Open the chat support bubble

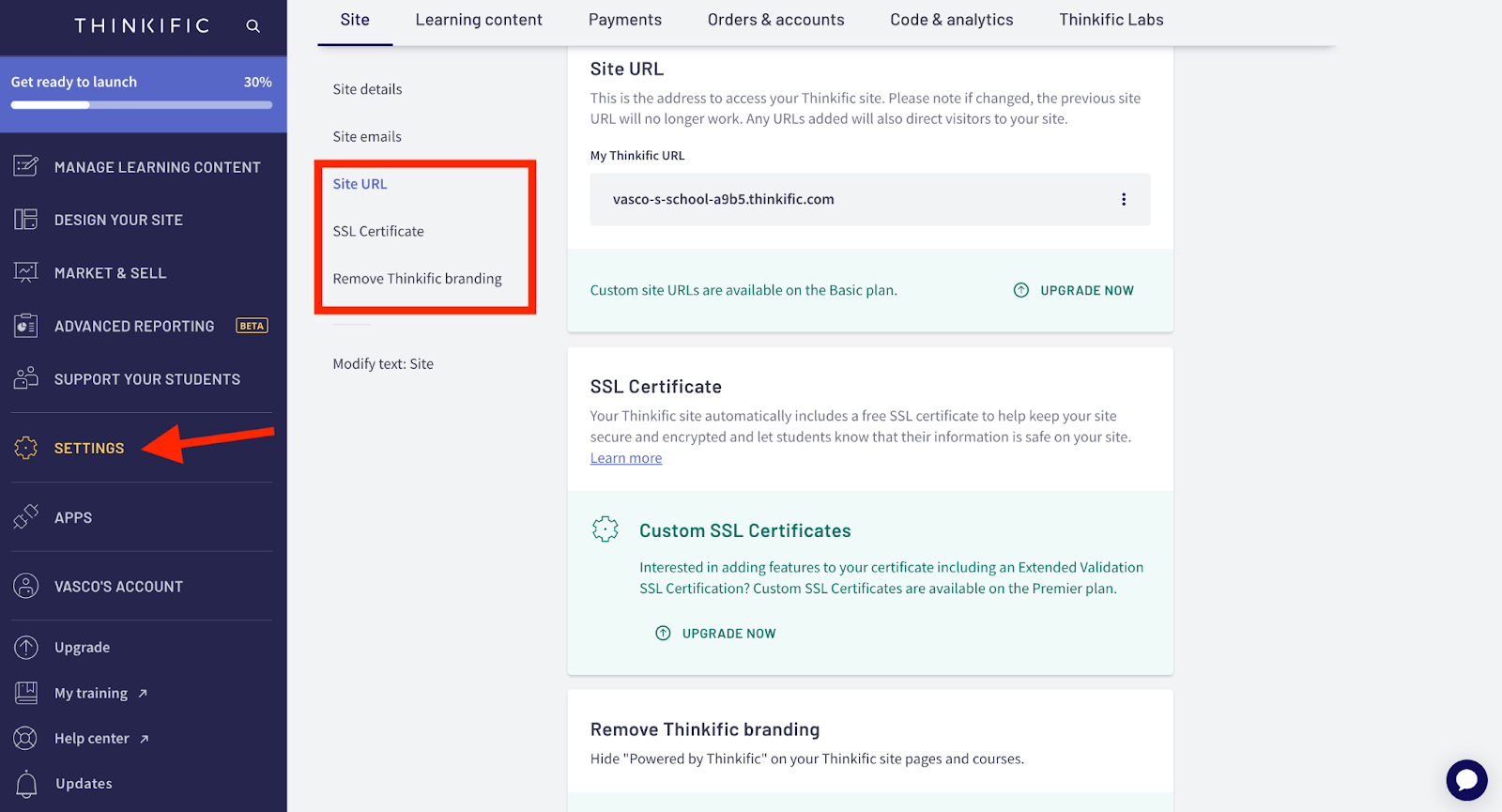coord(1466,780)
